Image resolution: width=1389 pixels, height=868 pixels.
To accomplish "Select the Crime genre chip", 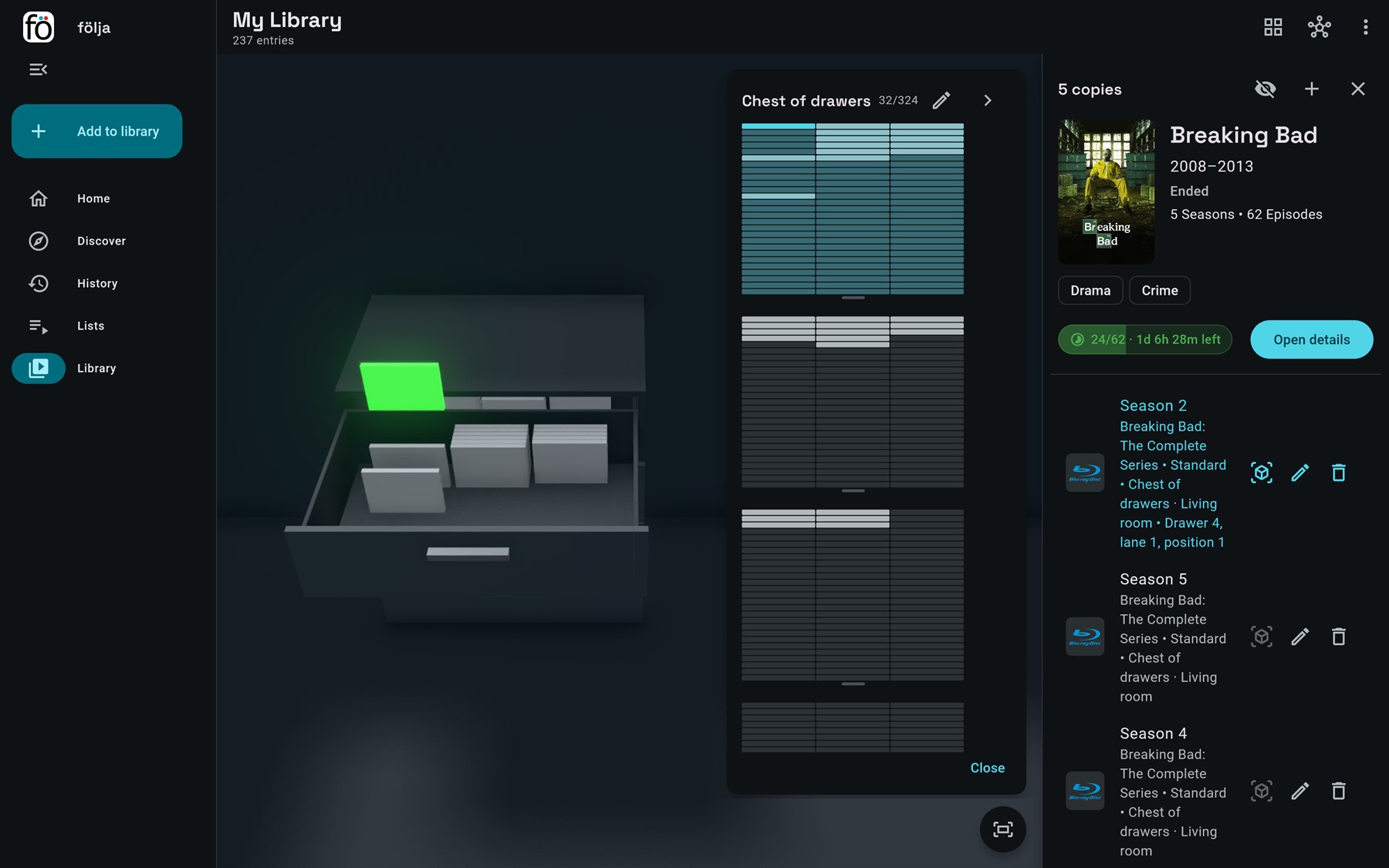I will pyautogui.click(x=1160, y=290).
